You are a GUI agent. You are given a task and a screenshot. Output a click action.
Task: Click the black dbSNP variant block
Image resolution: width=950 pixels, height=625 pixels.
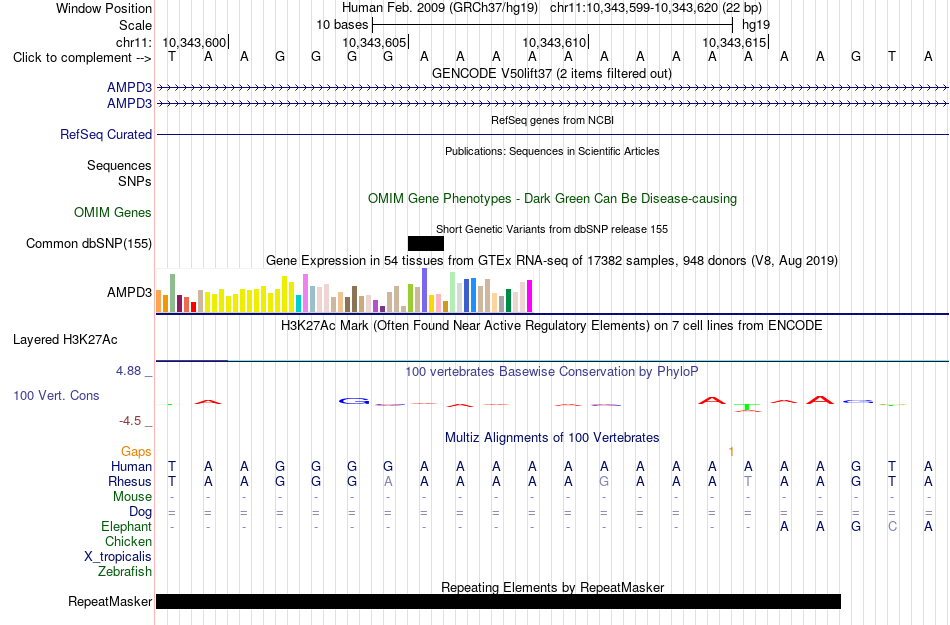(x=426, y=243)
